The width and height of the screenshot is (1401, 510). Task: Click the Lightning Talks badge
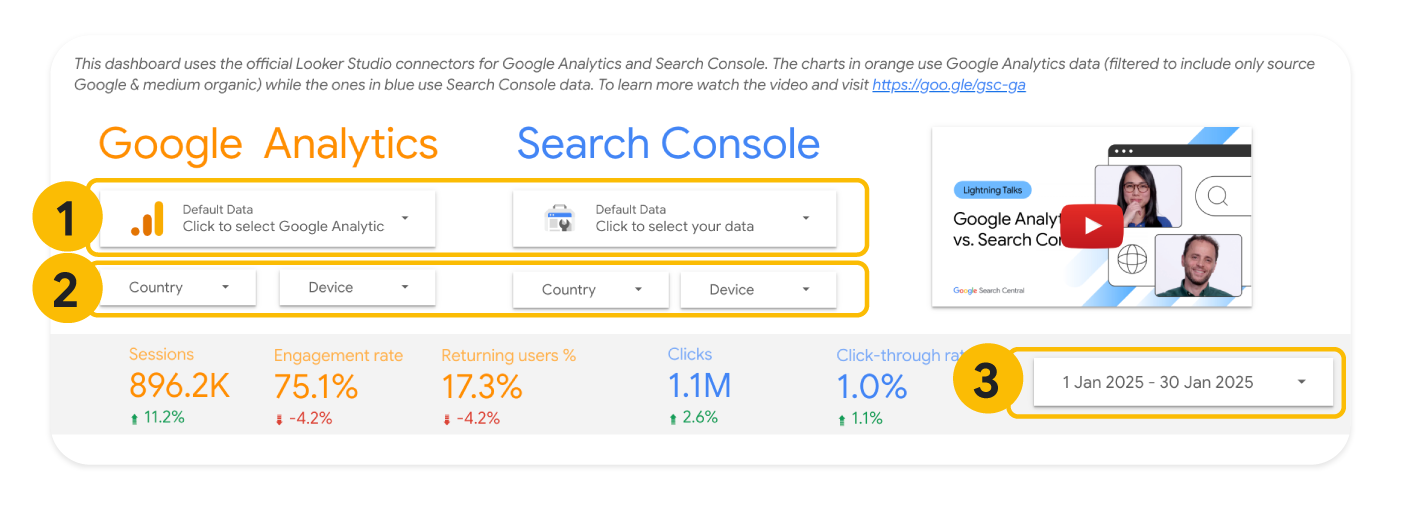point(990,189)
